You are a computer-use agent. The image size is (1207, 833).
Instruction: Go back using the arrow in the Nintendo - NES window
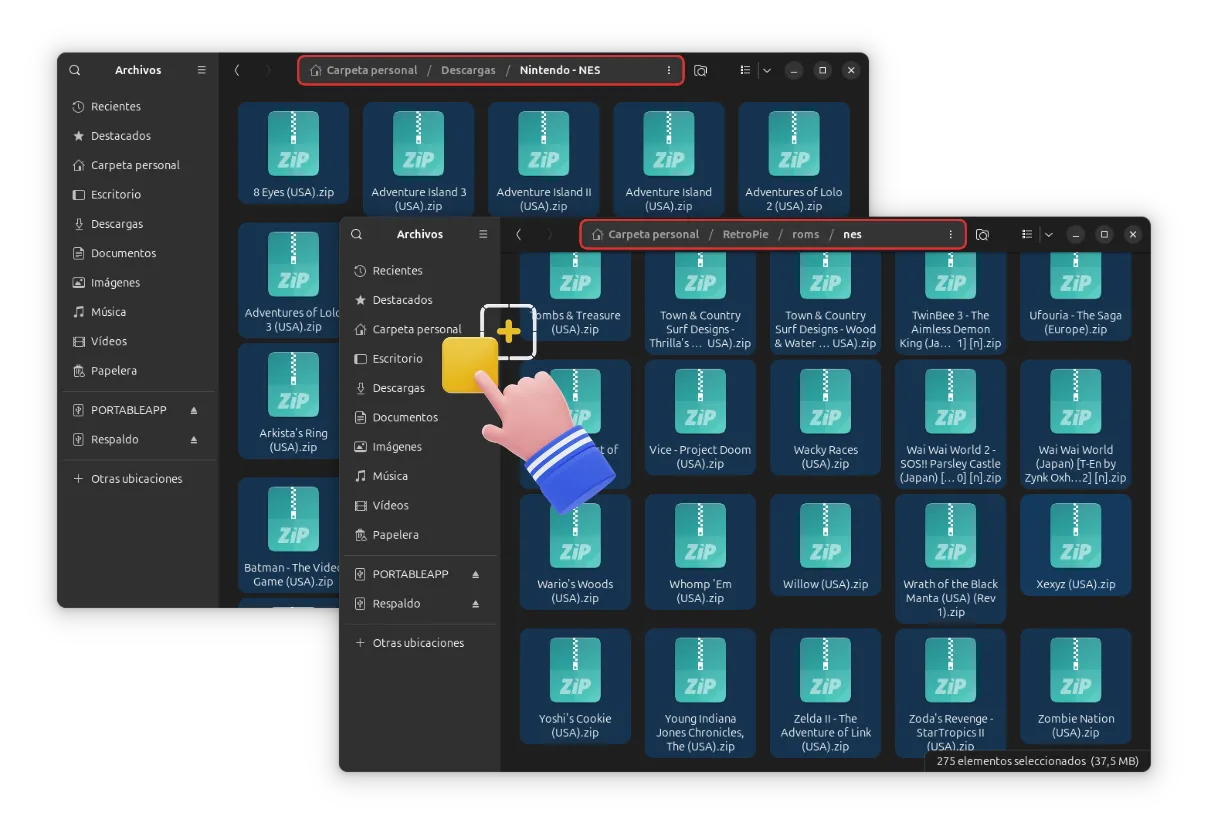tap(237, 71)
